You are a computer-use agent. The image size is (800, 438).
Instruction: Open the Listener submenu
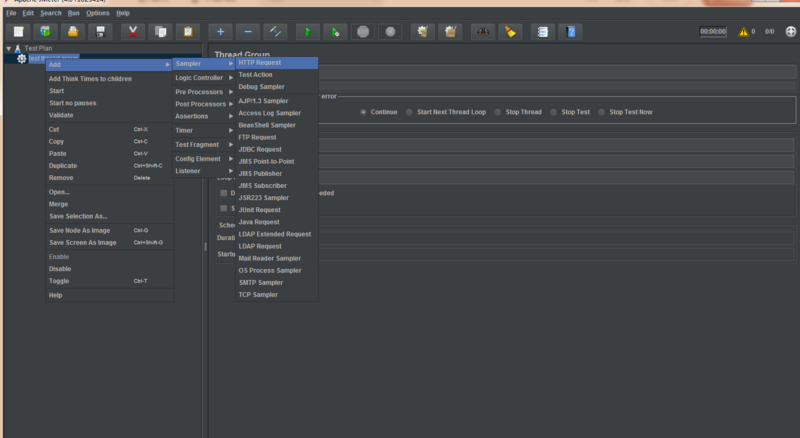tap(204, 171)
